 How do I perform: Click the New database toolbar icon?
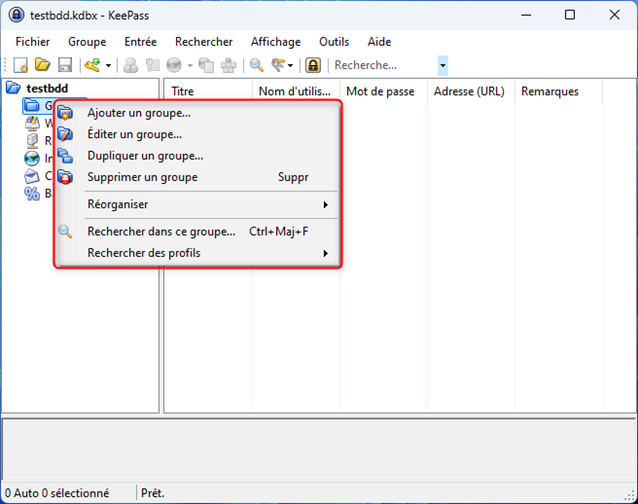click(x=20, y=65)
